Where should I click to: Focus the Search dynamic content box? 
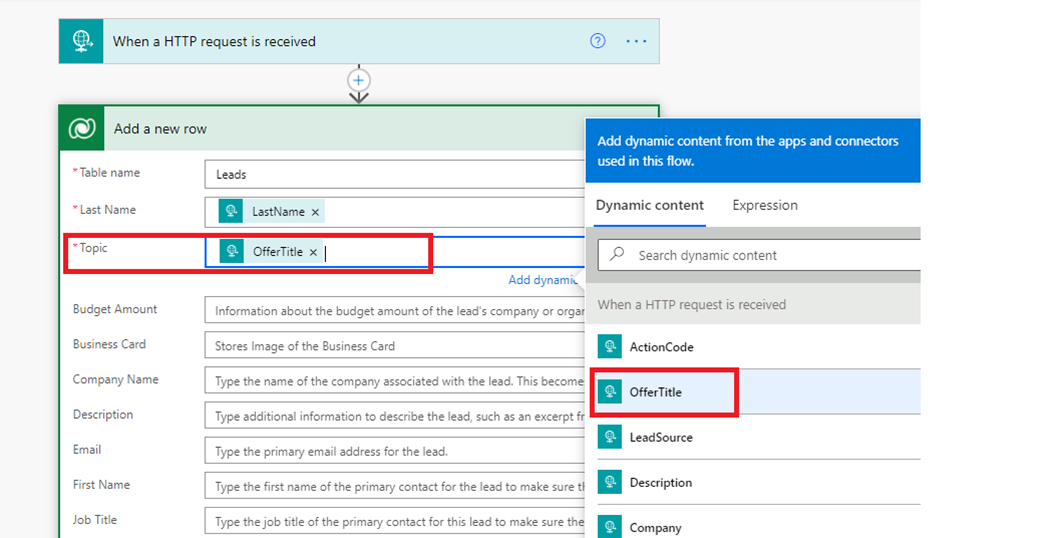(x=759, y=255)
